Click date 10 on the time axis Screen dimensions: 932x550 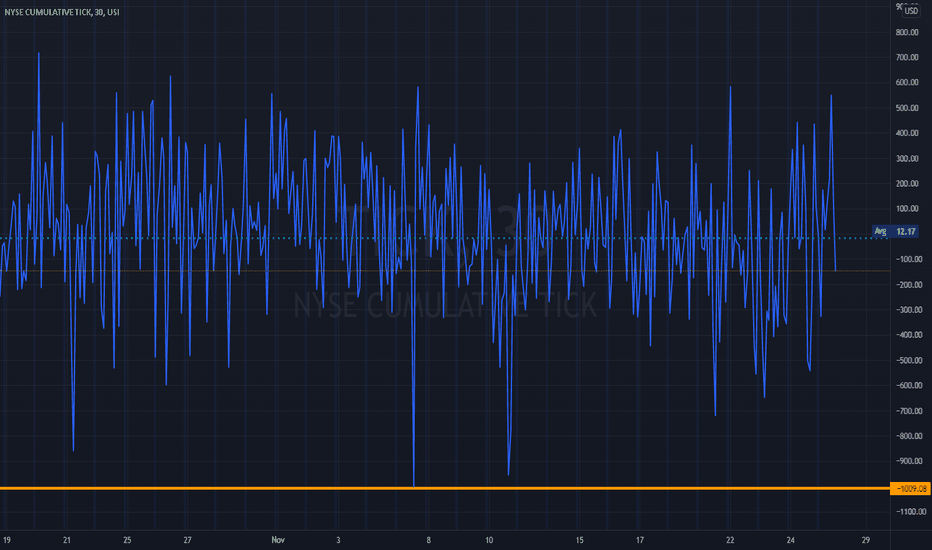point(489,540)
